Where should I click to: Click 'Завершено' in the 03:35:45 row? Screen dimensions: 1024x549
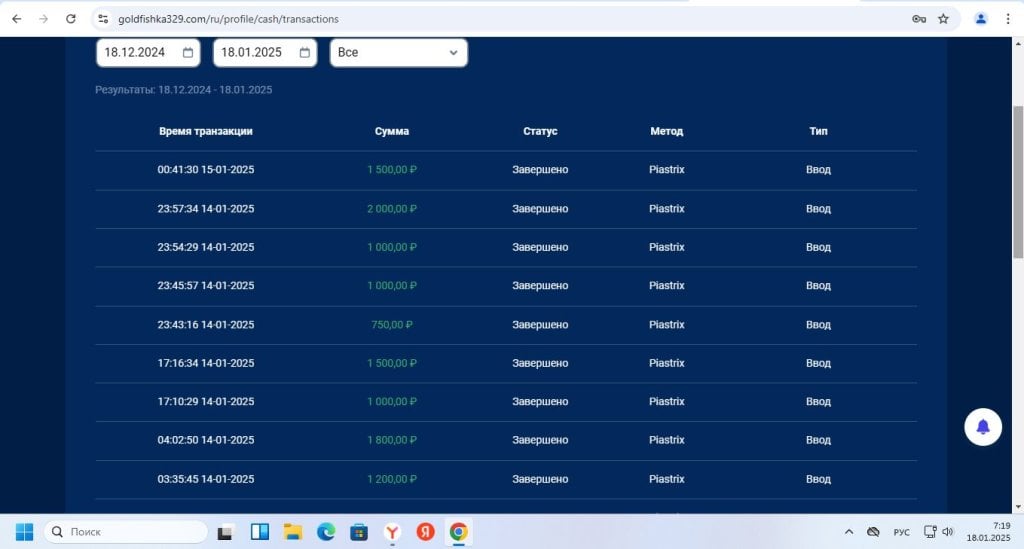540,479
